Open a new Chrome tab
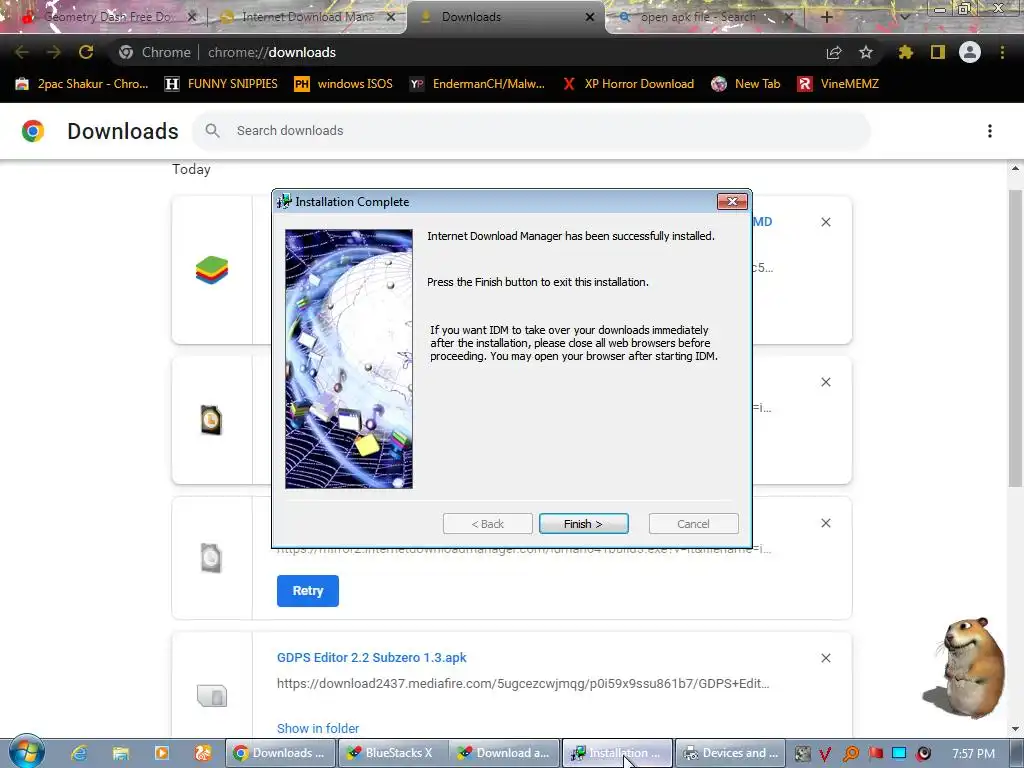The height and width of the screenshot is (768, 1024). [x=826, y=17]
